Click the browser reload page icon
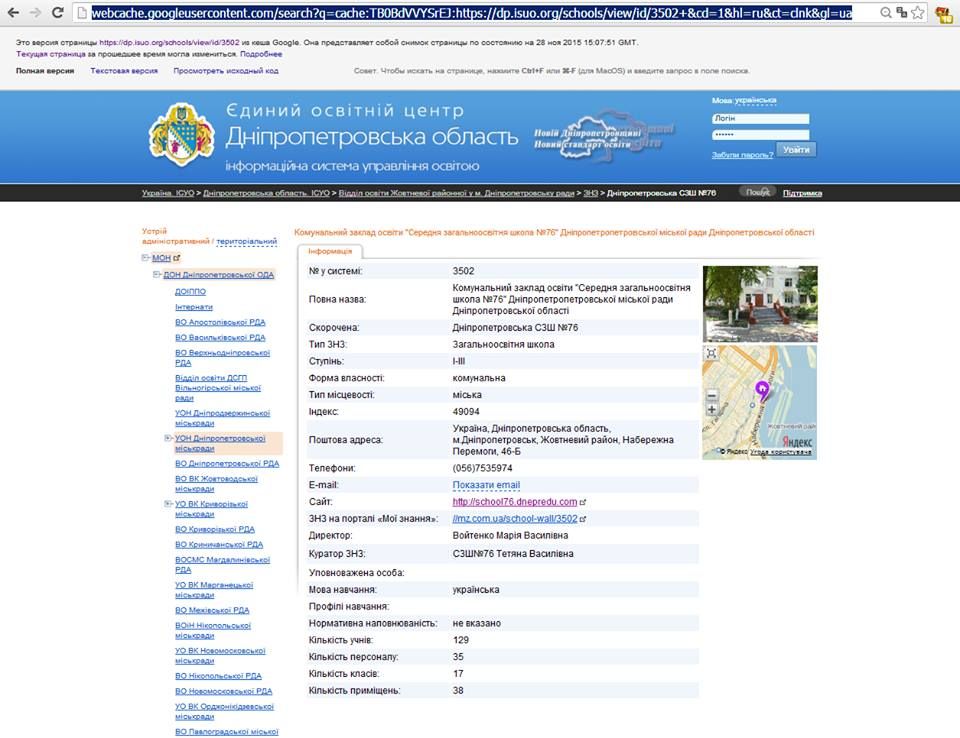This screenshot has width=960, height=738. pos(60,13)
